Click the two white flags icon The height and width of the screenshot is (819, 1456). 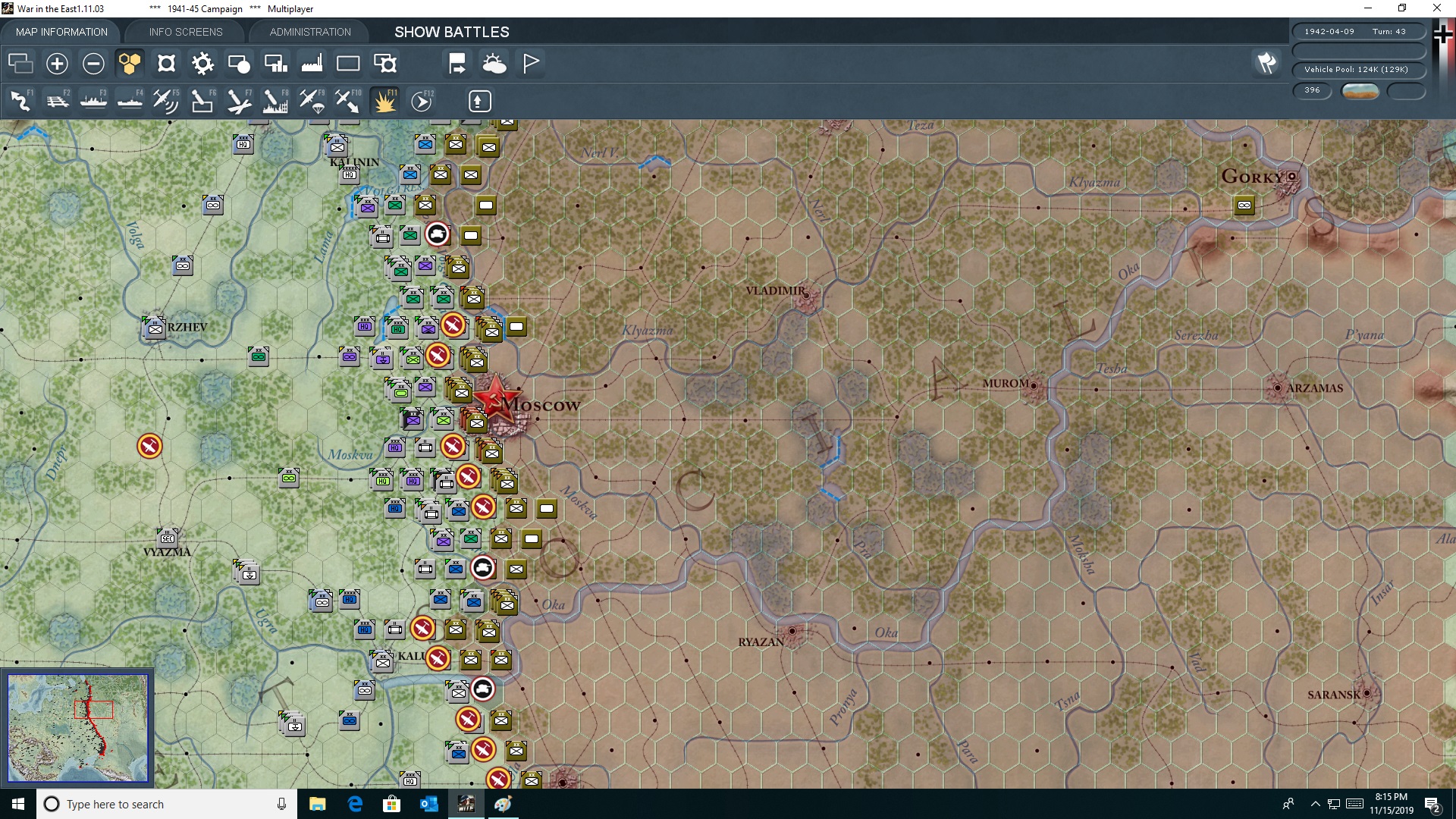coord(1267,64)
